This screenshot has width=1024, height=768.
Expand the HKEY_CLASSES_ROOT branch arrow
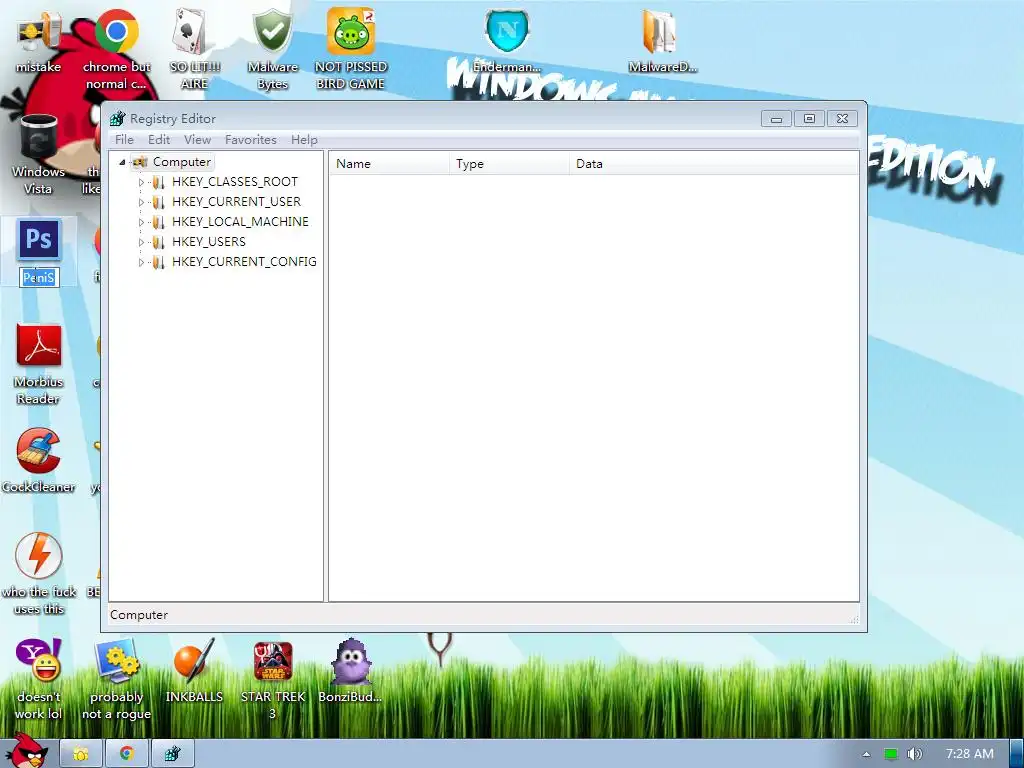click(x=141, y=182)
